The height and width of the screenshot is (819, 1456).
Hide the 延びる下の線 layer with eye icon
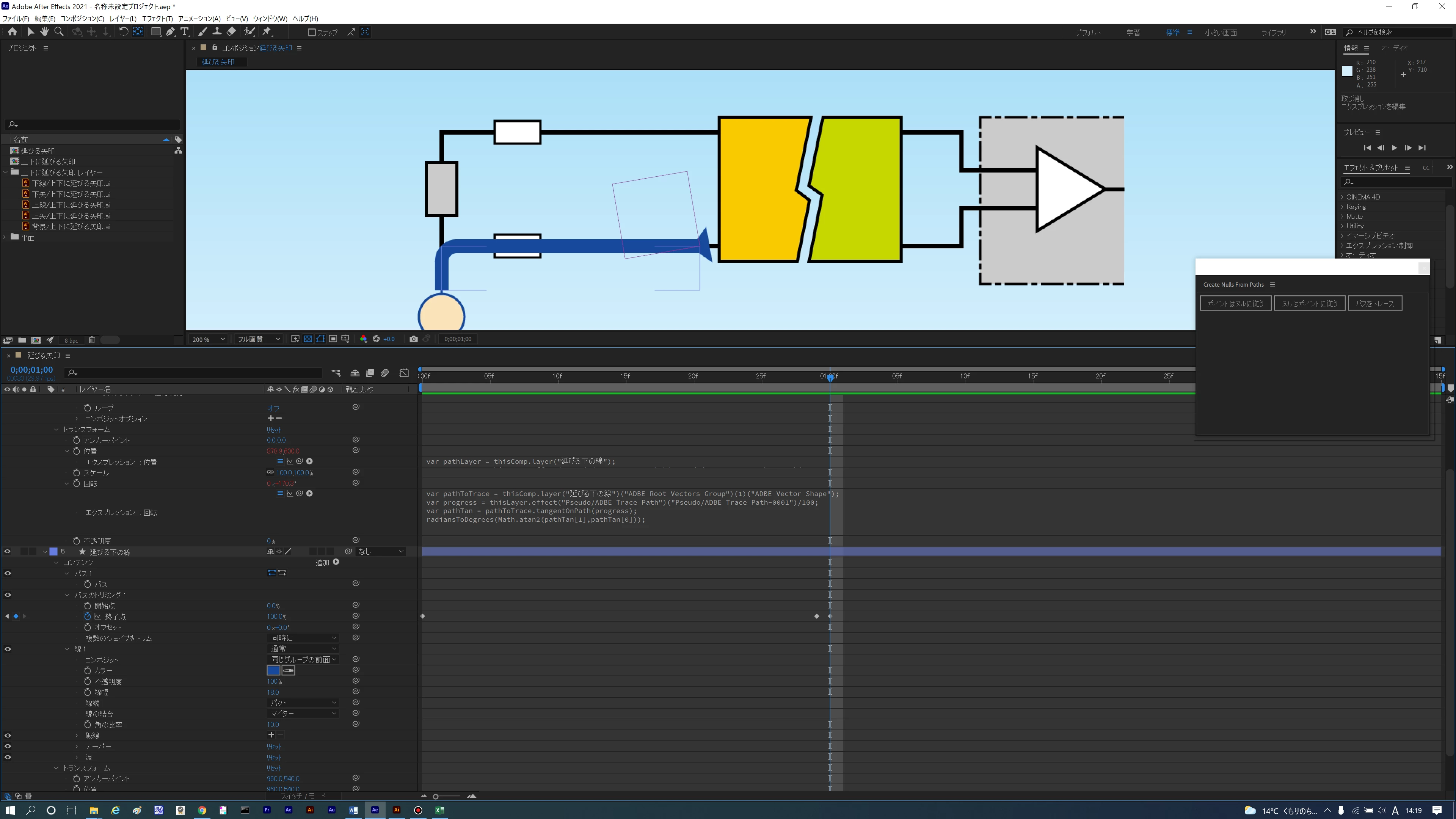7,552
